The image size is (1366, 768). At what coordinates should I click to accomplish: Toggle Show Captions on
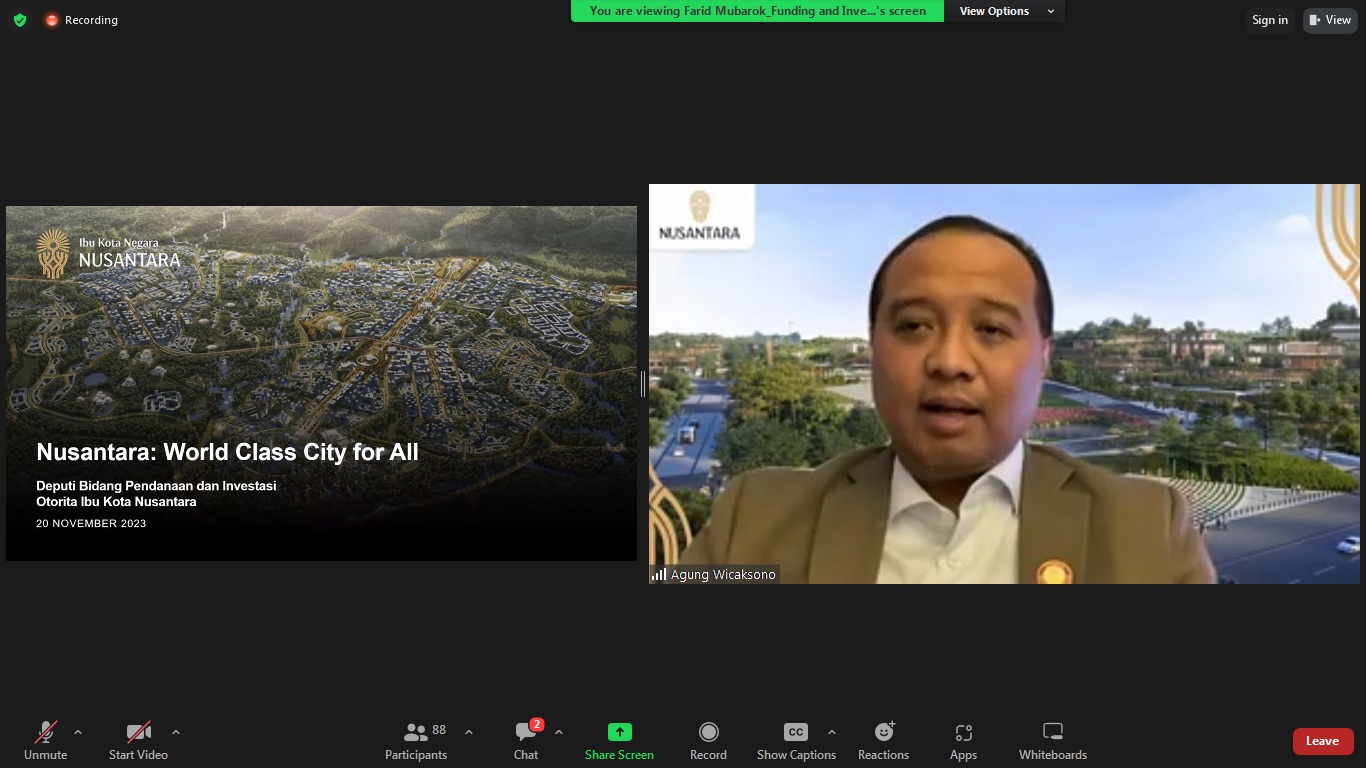coord(795,741)
